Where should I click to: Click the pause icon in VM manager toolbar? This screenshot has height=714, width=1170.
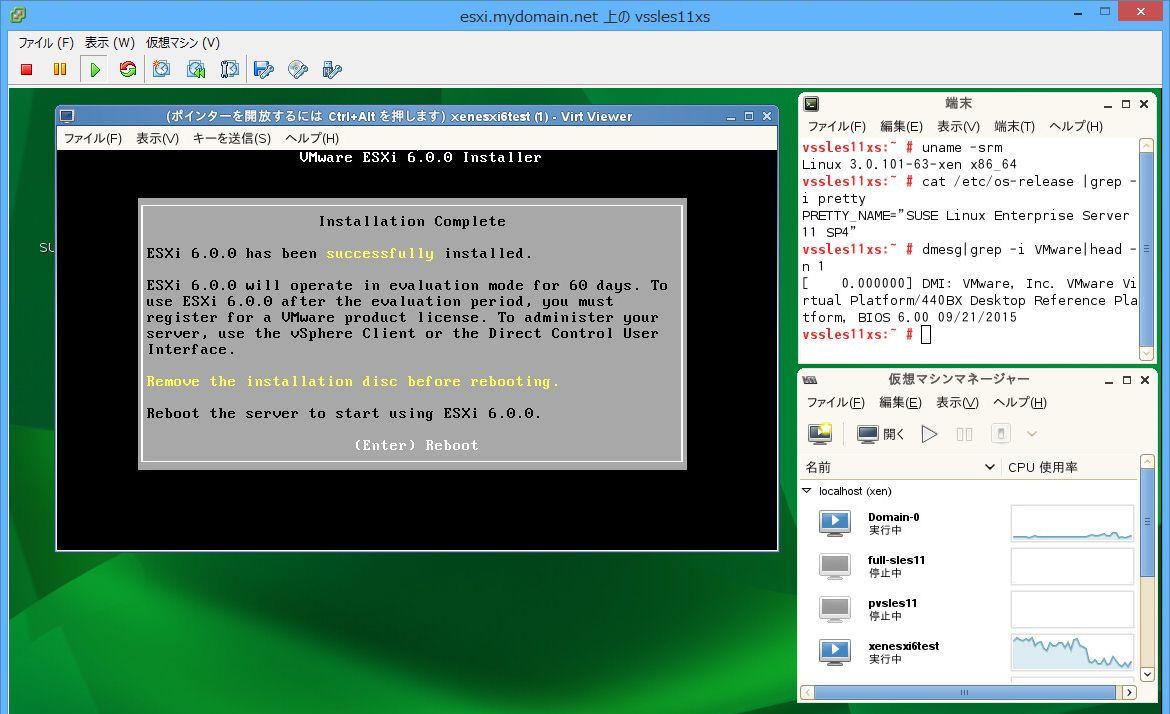[964, 433]
